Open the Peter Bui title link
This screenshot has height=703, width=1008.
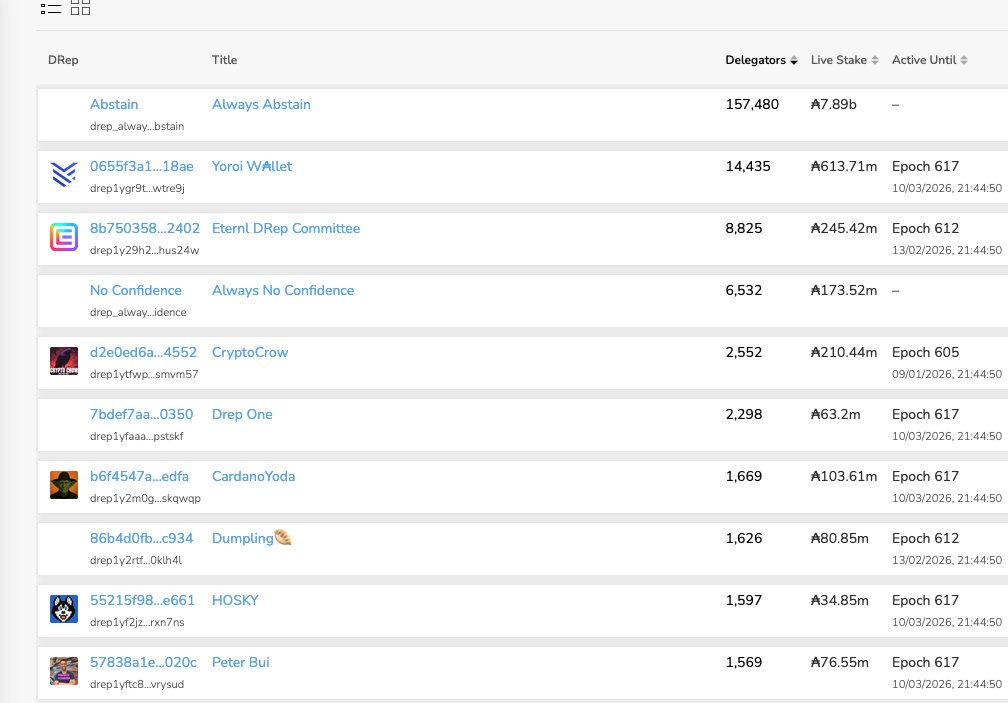(x=240, y=663)
